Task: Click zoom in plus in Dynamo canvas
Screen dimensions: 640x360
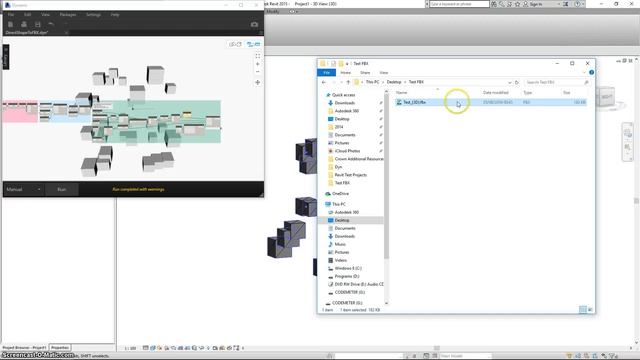Action: tap(258, 64)
